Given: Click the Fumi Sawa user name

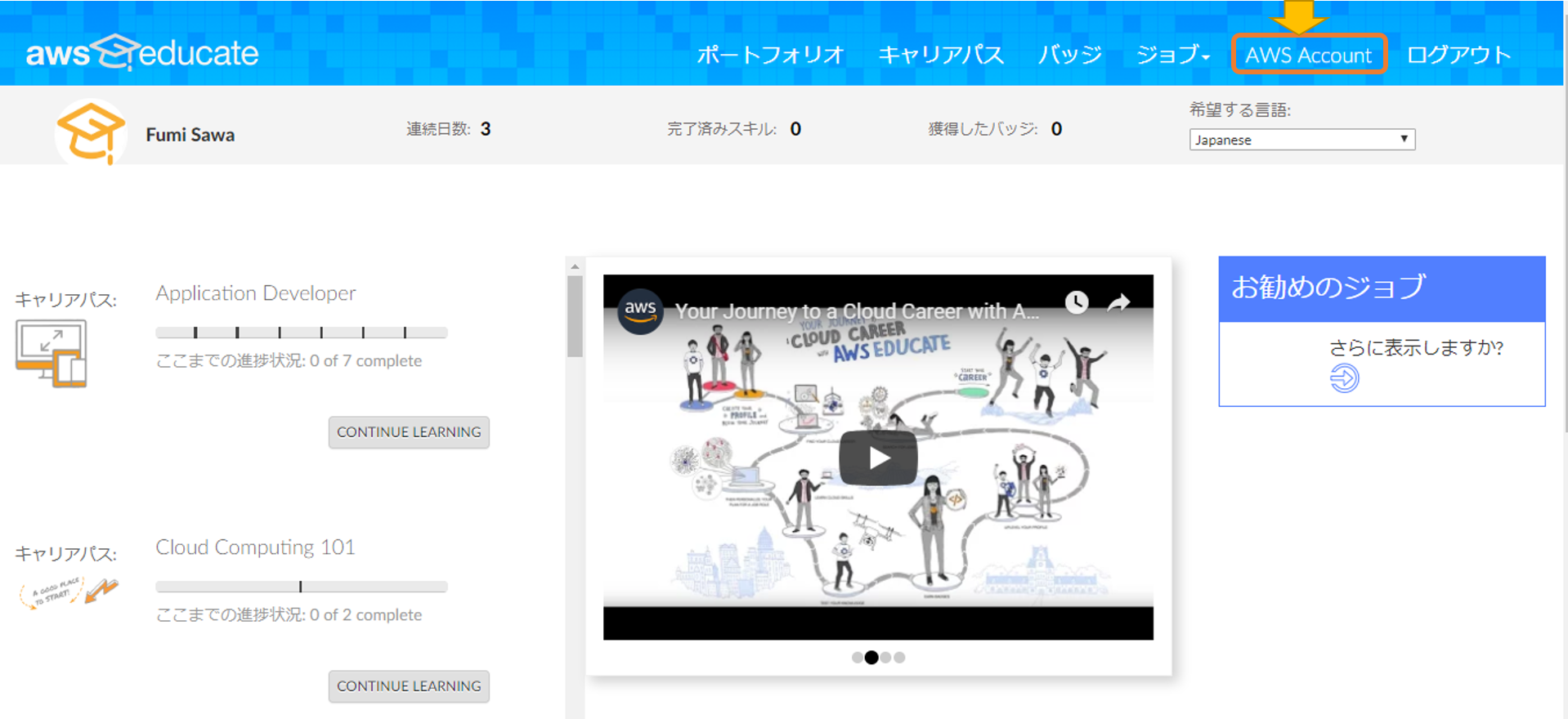Looking at the screenshot, I should coord(190,135).
